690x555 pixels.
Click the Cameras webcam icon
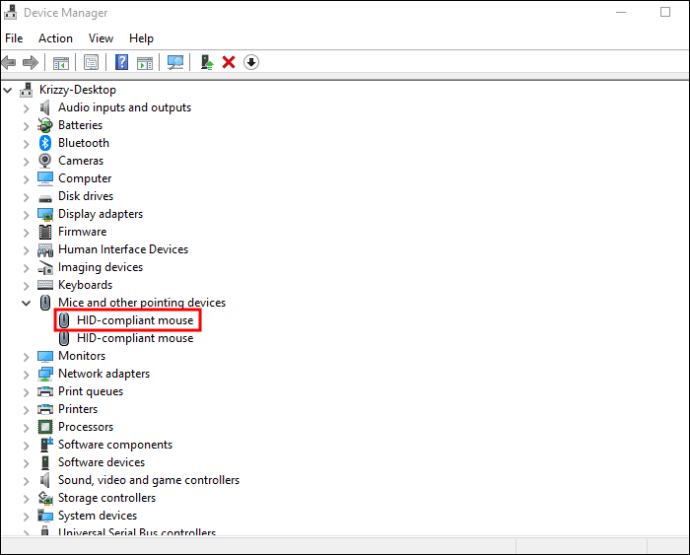click(45, 161)
